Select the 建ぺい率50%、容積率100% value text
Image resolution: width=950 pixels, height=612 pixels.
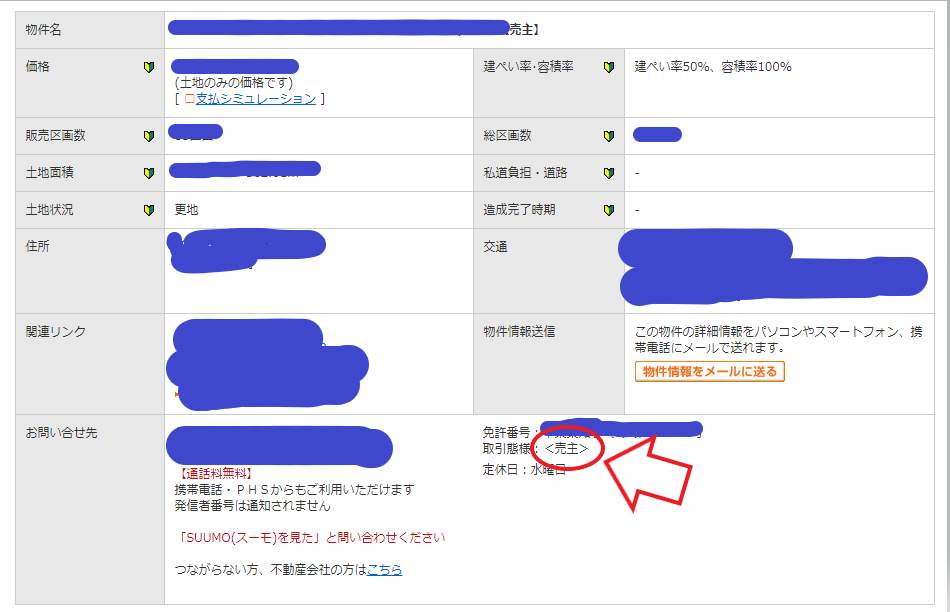pos(712,67)
